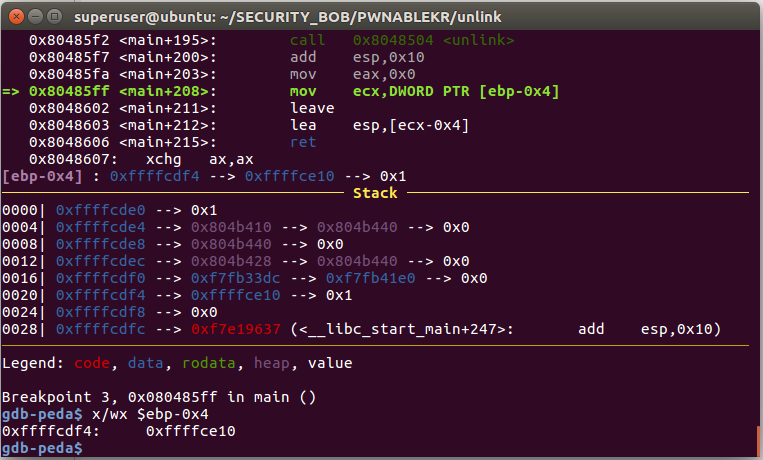Click heap pointer 0x804b428
Screen dimensions: 763x460
(x=231, y=261)
